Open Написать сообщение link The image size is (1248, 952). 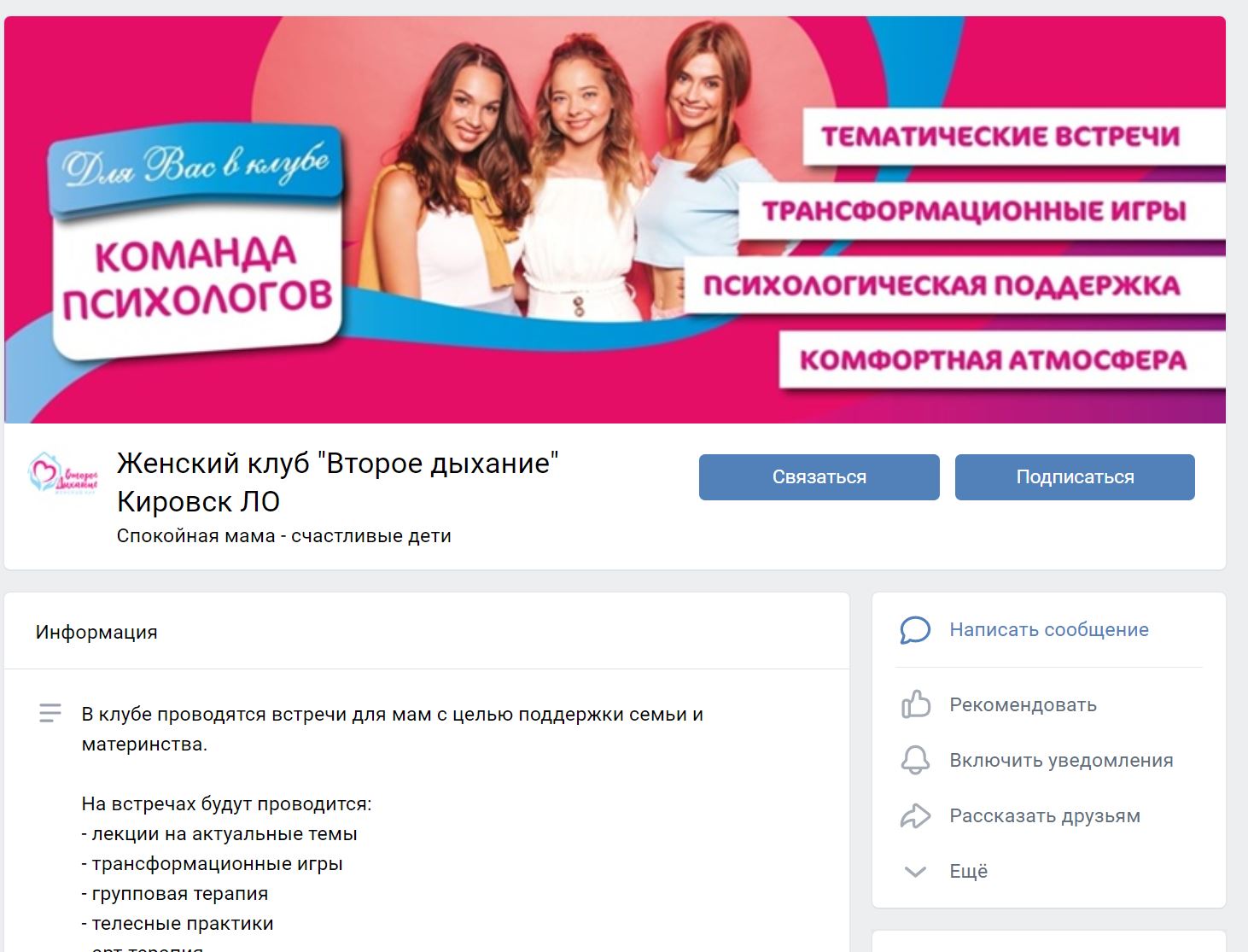[x=1049, y=629]
